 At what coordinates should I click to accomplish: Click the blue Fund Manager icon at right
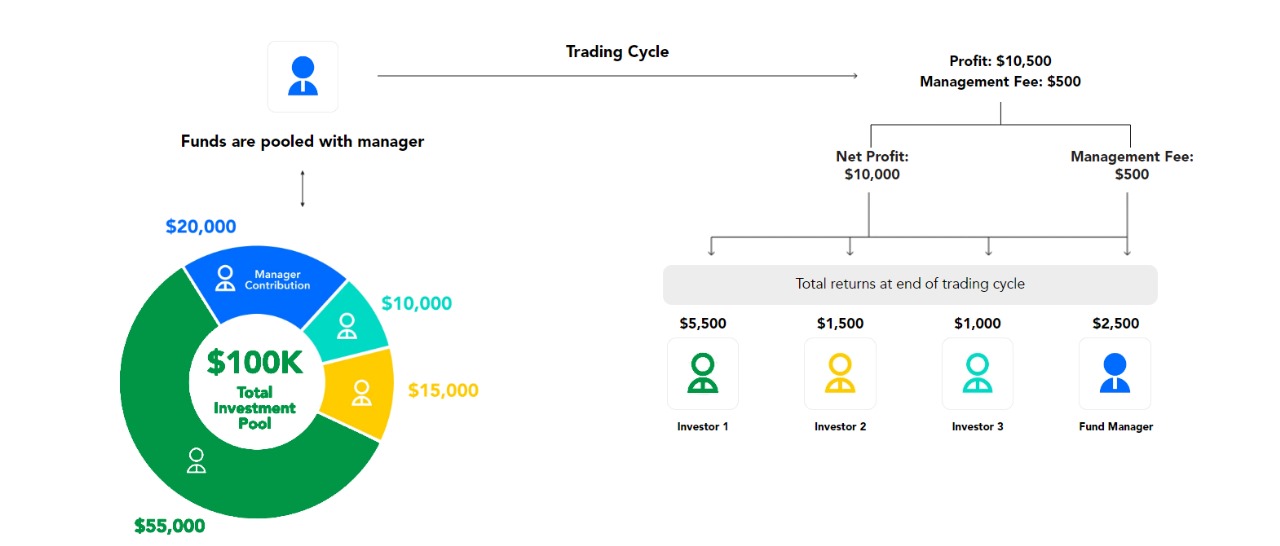coord(1115,373)
